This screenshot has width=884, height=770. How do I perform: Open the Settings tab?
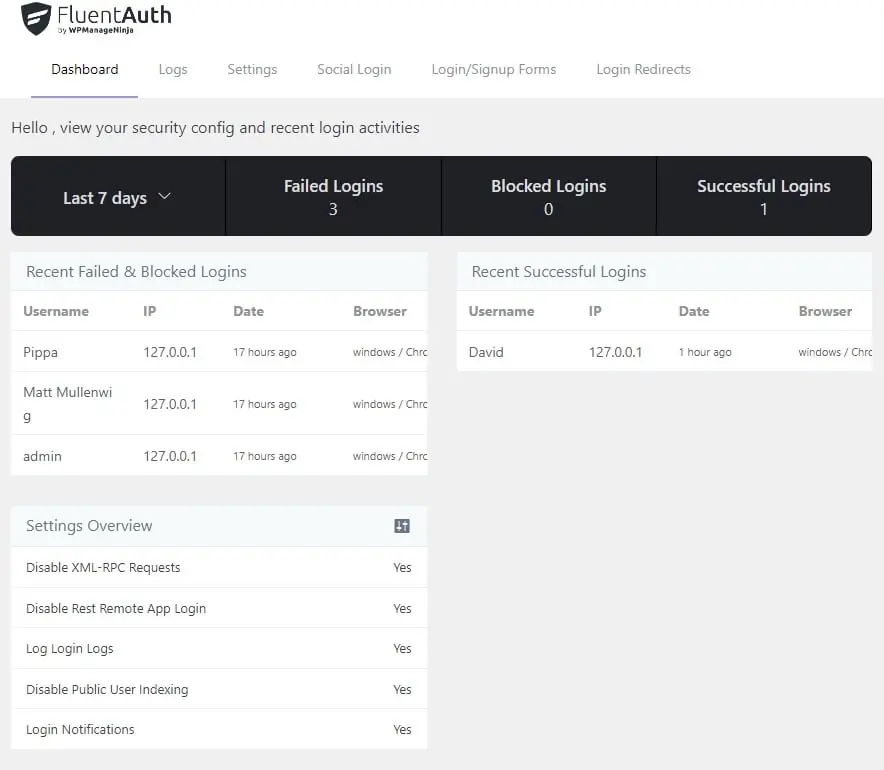tap(251, 69)
